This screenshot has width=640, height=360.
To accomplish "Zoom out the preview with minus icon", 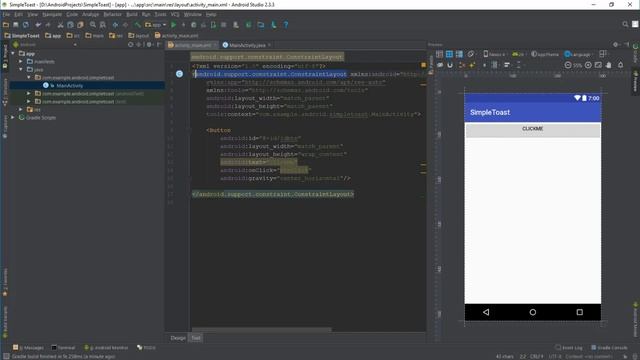I will click(568, 65).
